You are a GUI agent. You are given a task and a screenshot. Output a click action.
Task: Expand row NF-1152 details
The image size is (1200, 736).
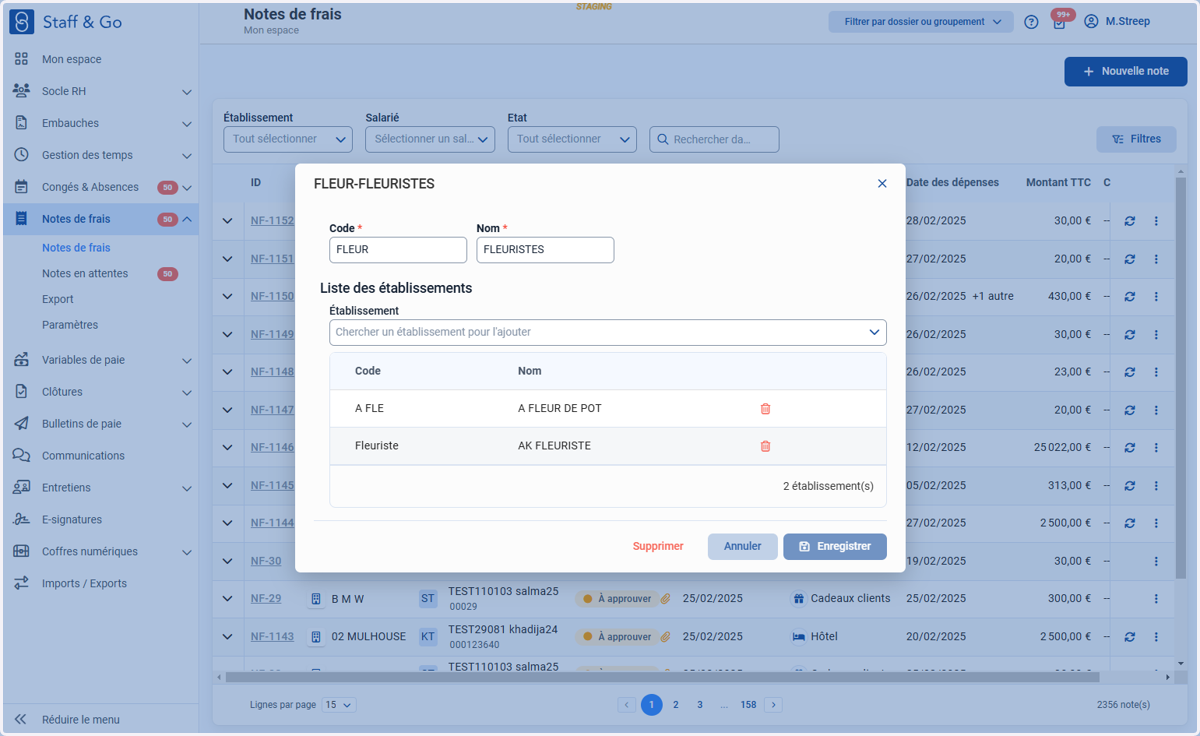[x=228, y=221]
